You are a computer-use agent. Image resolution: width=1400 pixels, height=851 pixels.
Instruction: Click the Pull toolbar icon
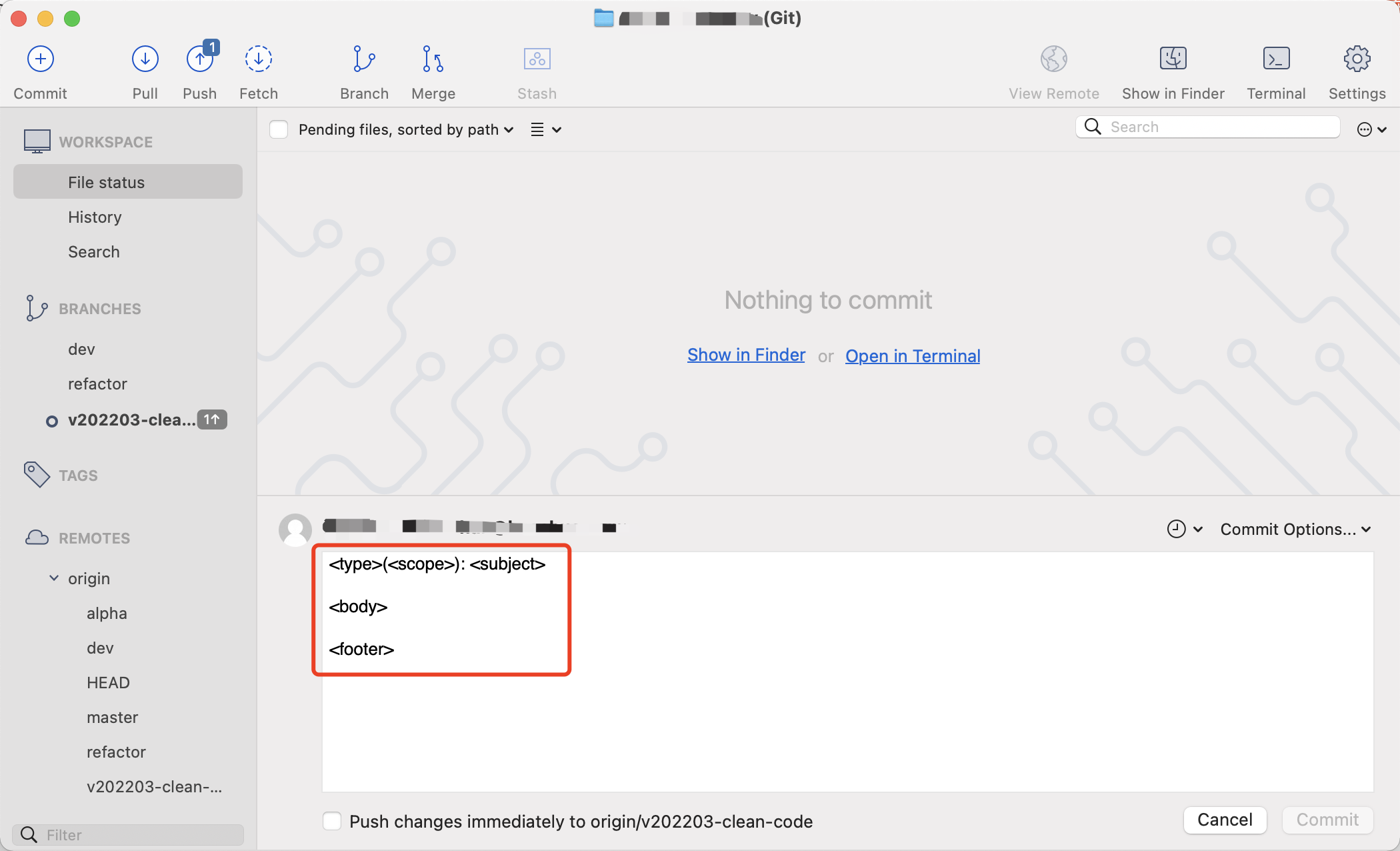click(x=145, y=59)
